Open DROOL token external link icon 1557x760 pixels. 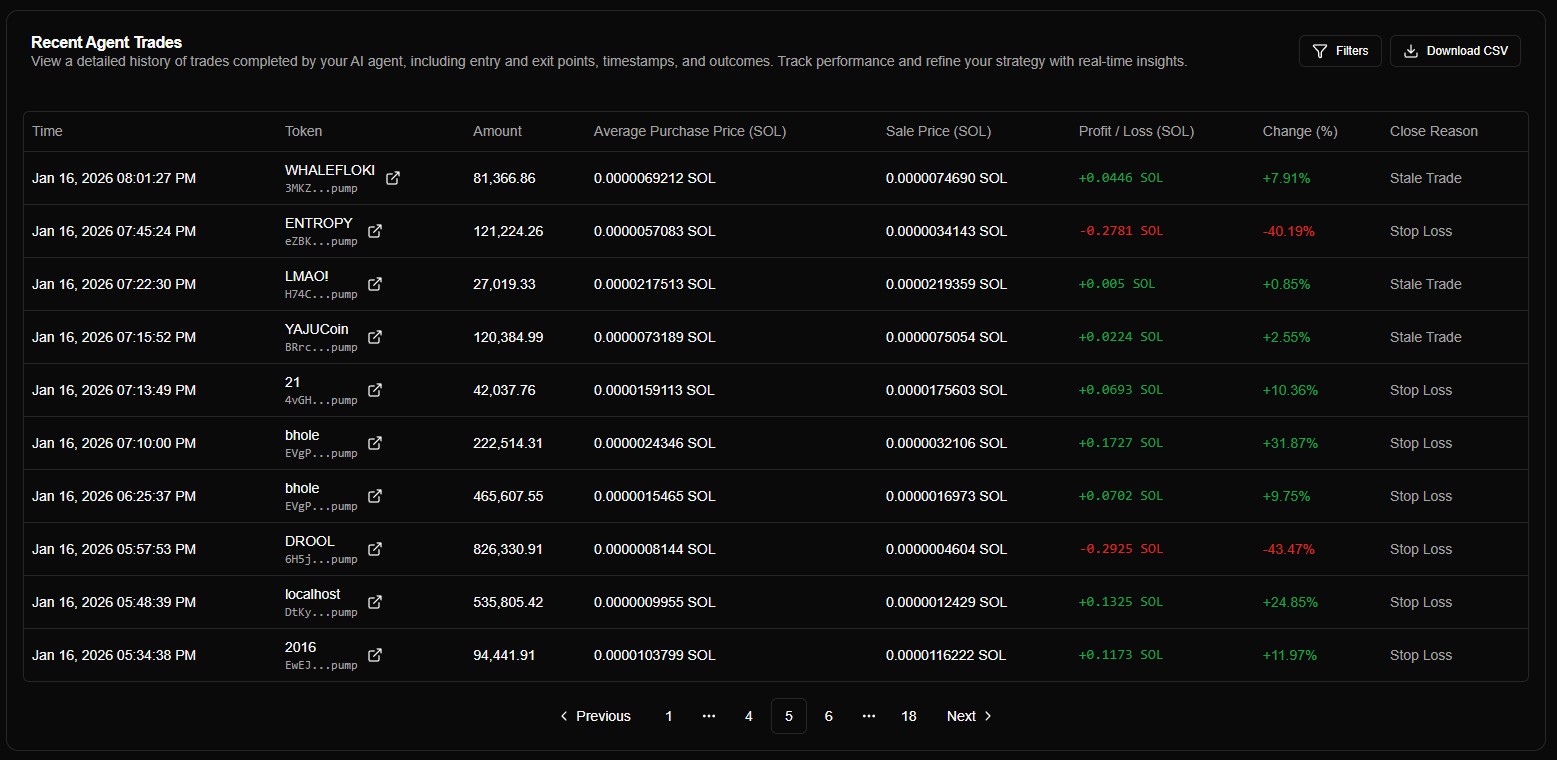(x=375, y=549)
